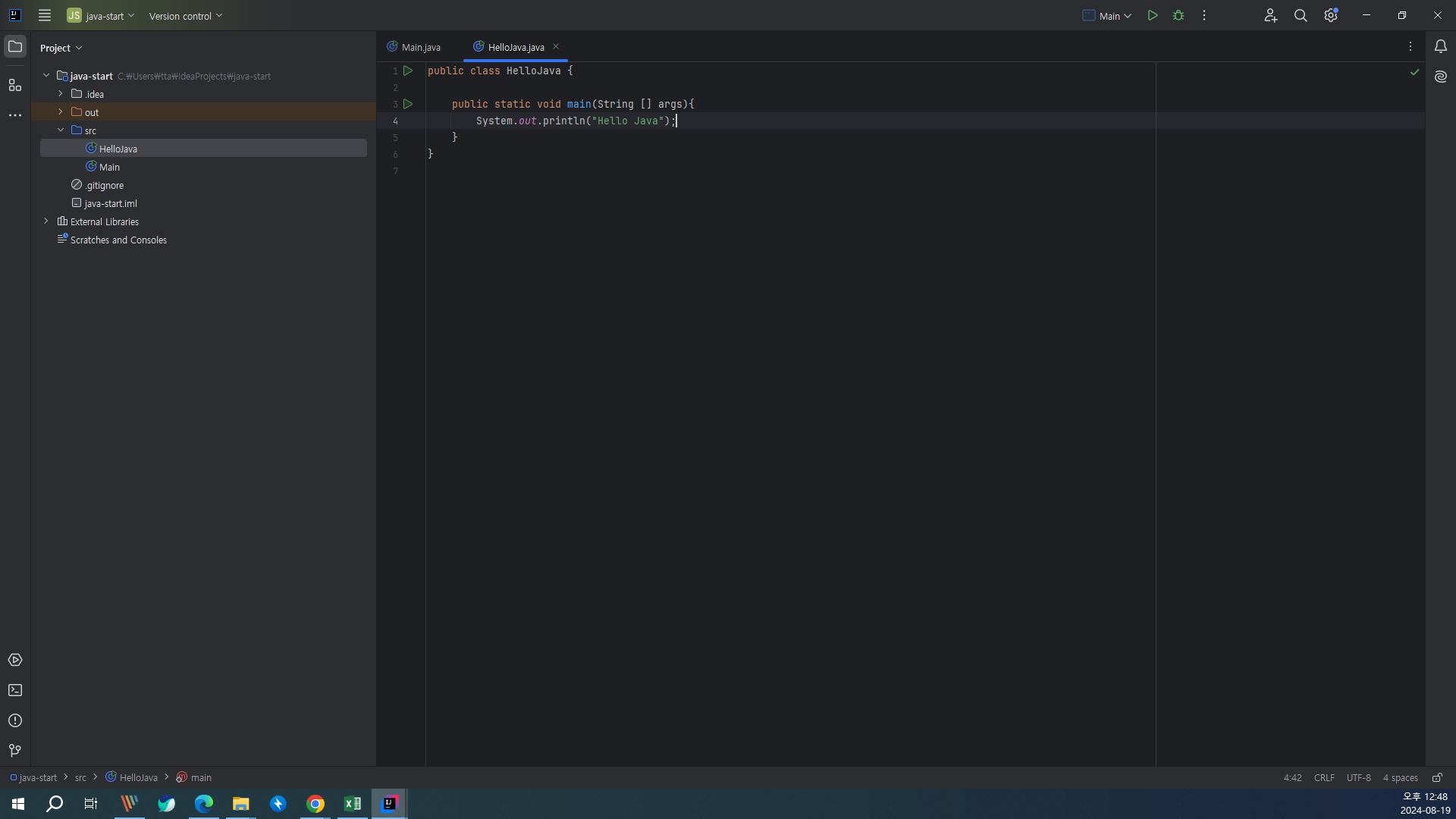Click the CRLF line separator button
This screenshot has width=1456, height=819.
click(x=1324, y=777)
